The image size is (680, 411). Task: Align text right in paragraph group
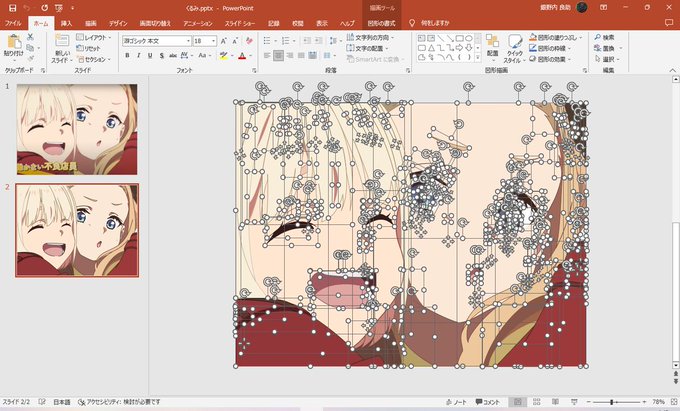(290, 55)
